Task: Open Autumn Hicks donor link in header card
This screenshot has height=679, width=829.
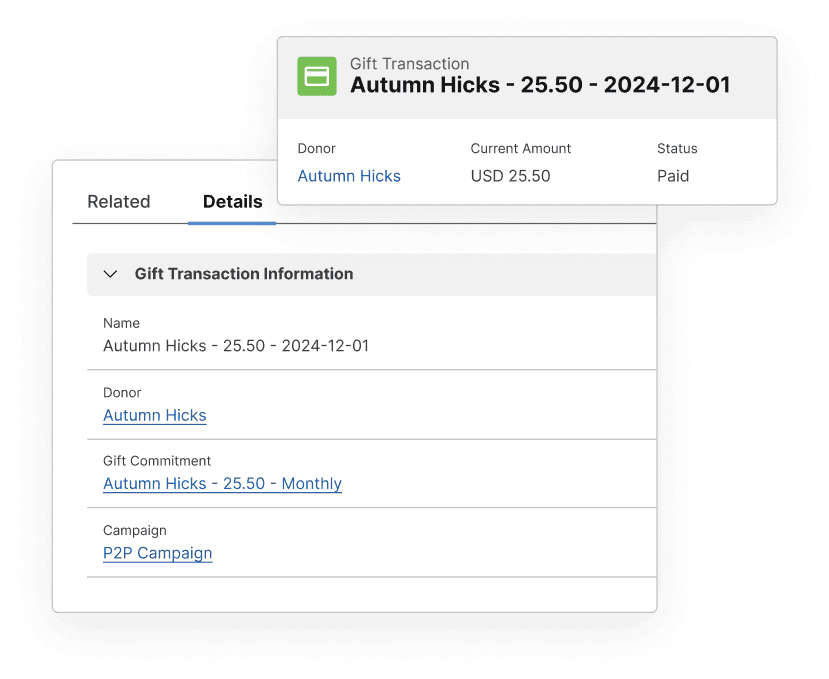Action: [349, 176]
